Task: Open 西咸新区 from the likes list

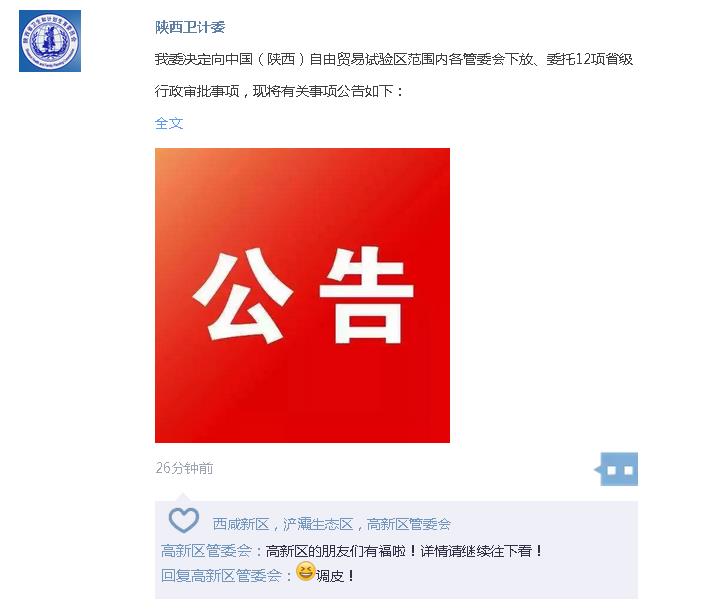Action: 241,524
